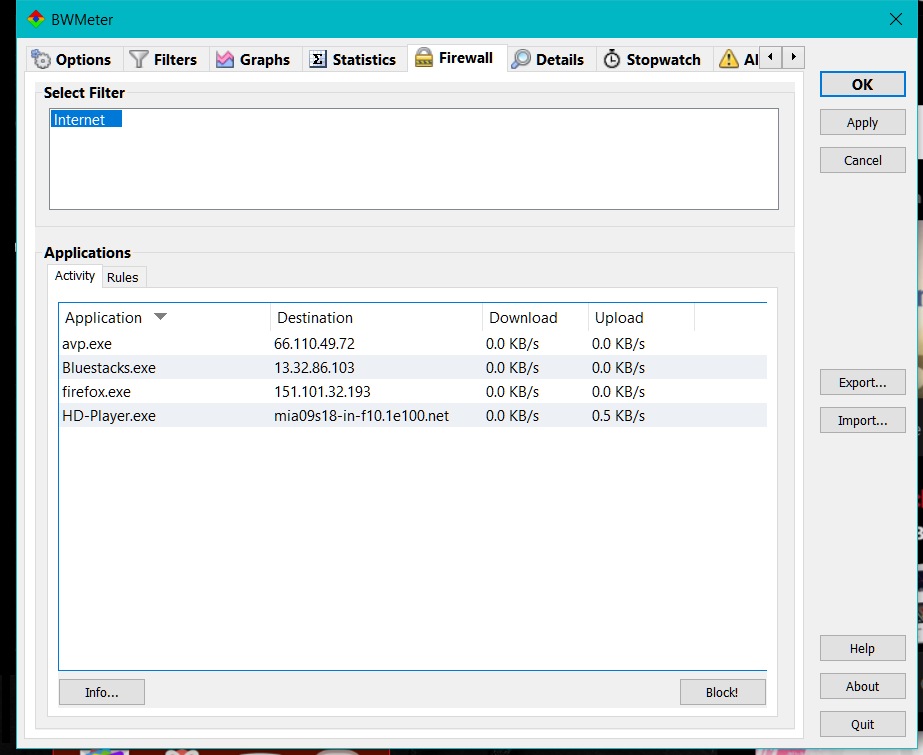Toggle sort arrow on Application column
The width and height of the screenshot is (923, 755).
pyautogui.click(x=160, y=317)
